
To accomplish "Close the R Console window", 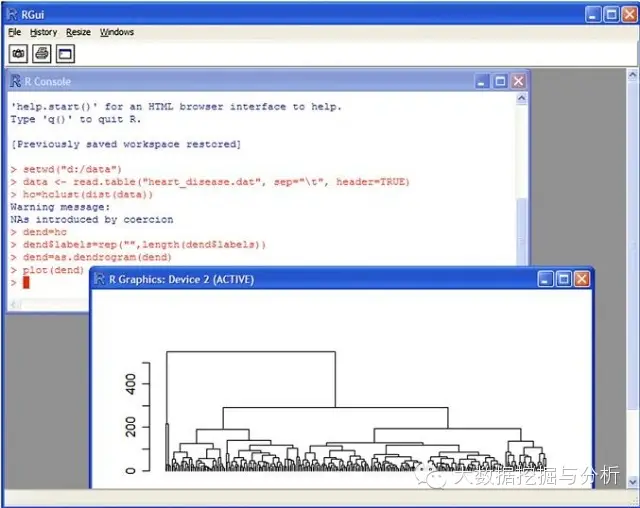I will [x=518, y=81].
